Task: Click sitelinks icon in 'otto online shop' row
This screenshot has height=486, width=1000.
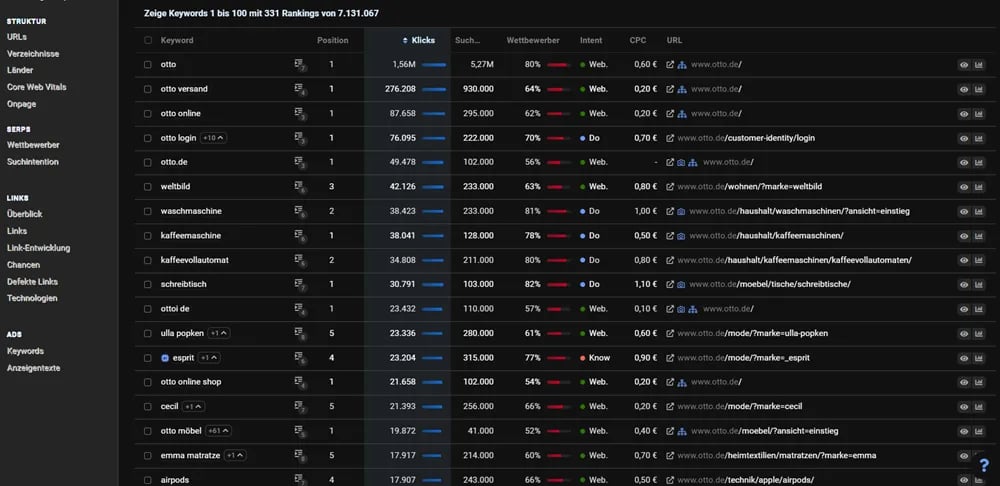Action: [x=682, y=382]
